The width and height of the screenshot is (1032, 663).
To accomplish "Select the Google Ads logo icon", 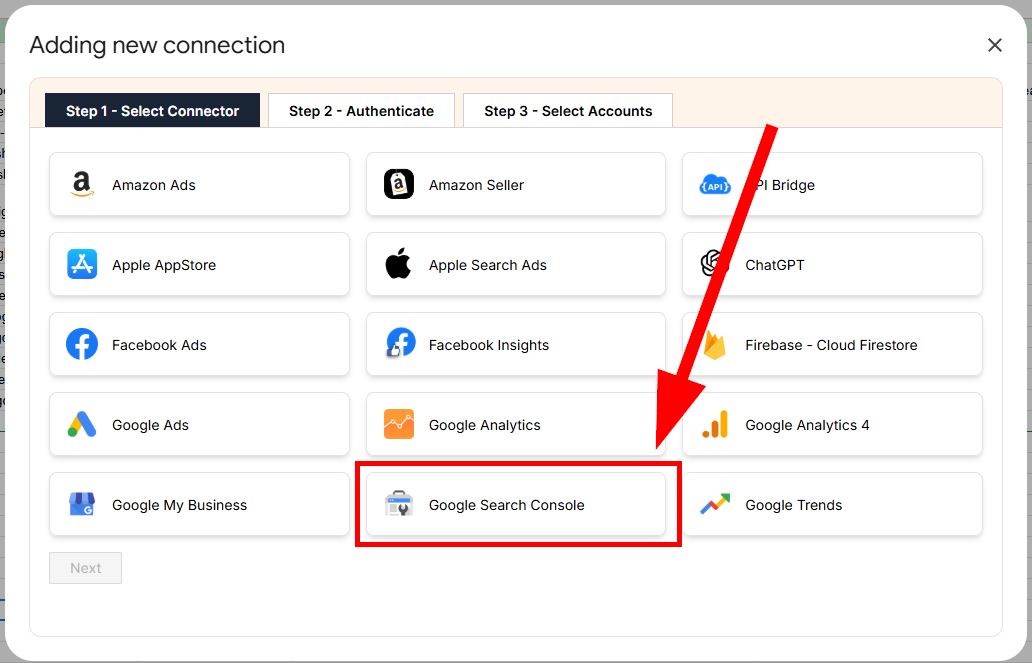I will (x=82, y=425).
